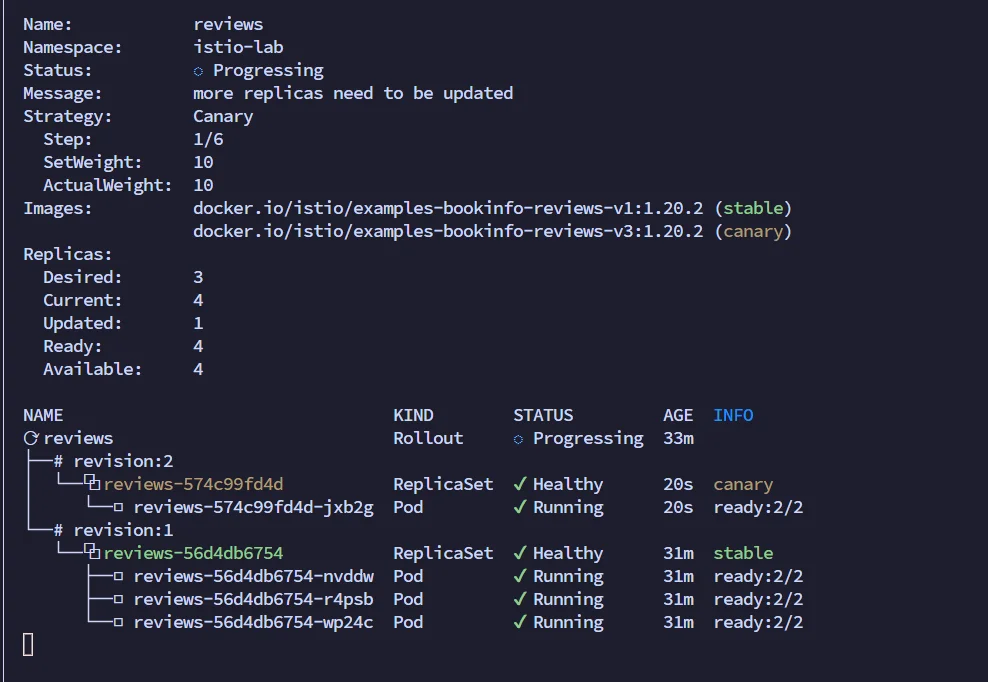Click the Healthy checkmark of stable ReplicaSet
The width and height of the screenshot is (988, 682).
tap(520, 553)
